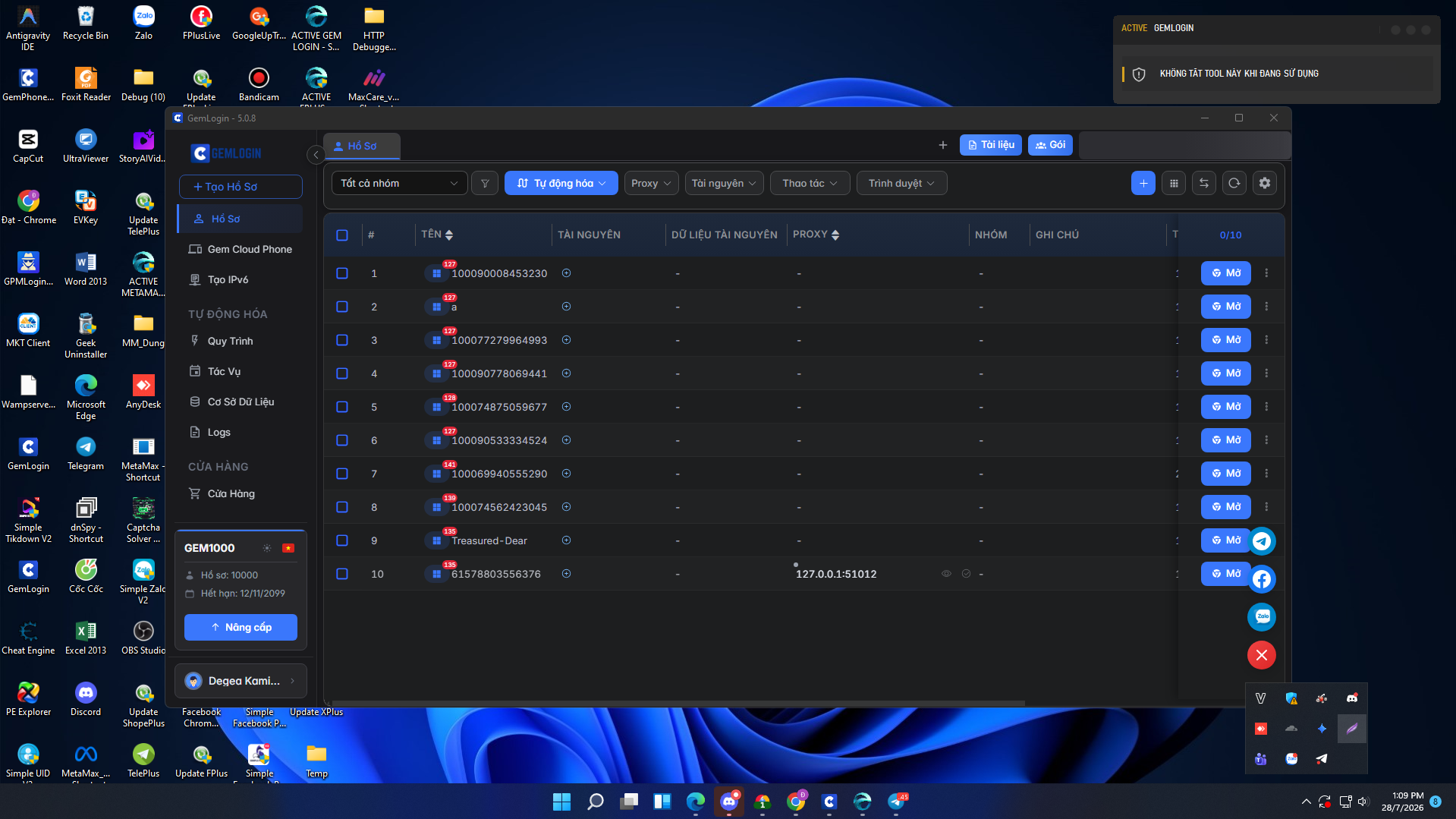Expand the Tài nguyên dropdown

point(724,183)
